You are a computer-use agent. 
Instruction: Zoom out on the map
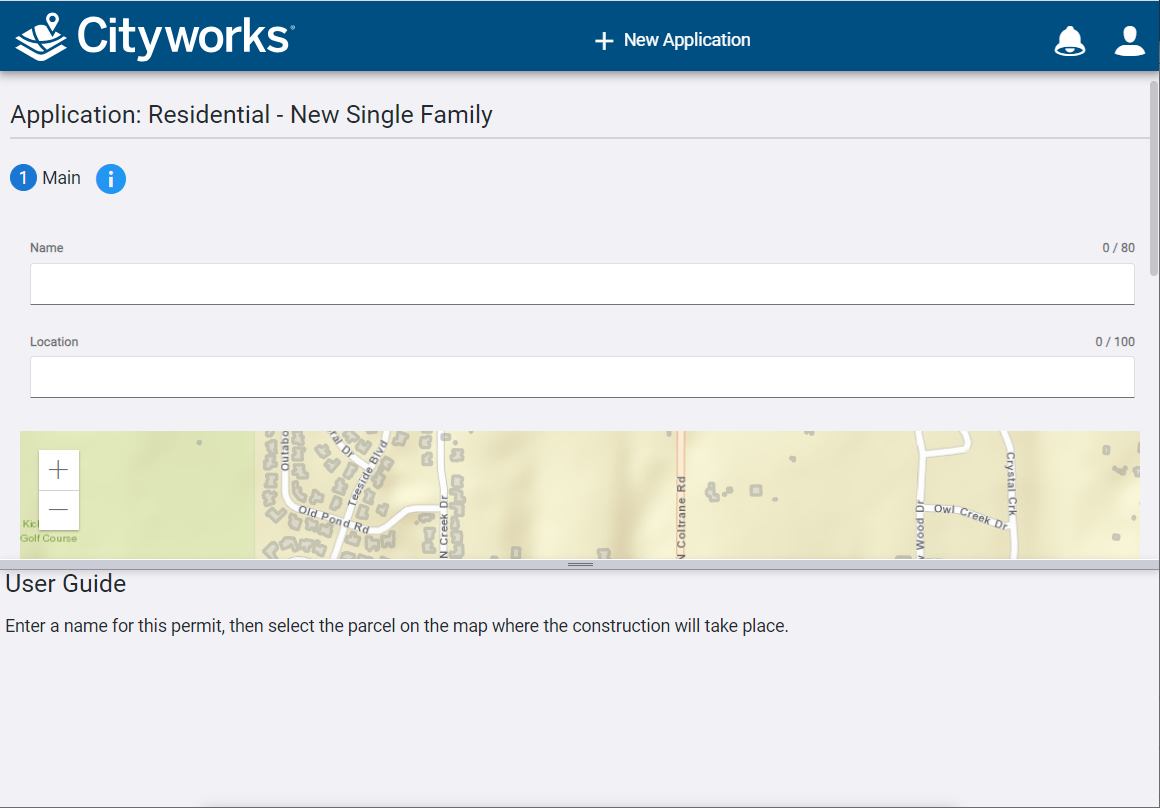click(x=58, y=510)
